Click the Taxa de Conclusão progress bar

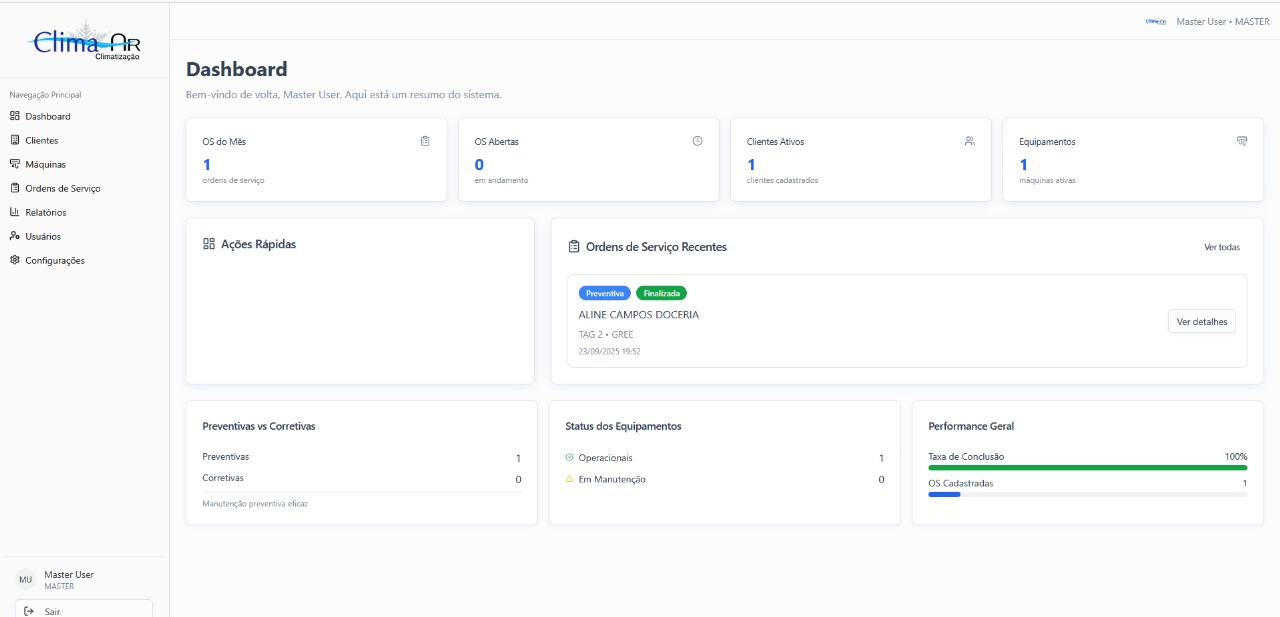1087,467
